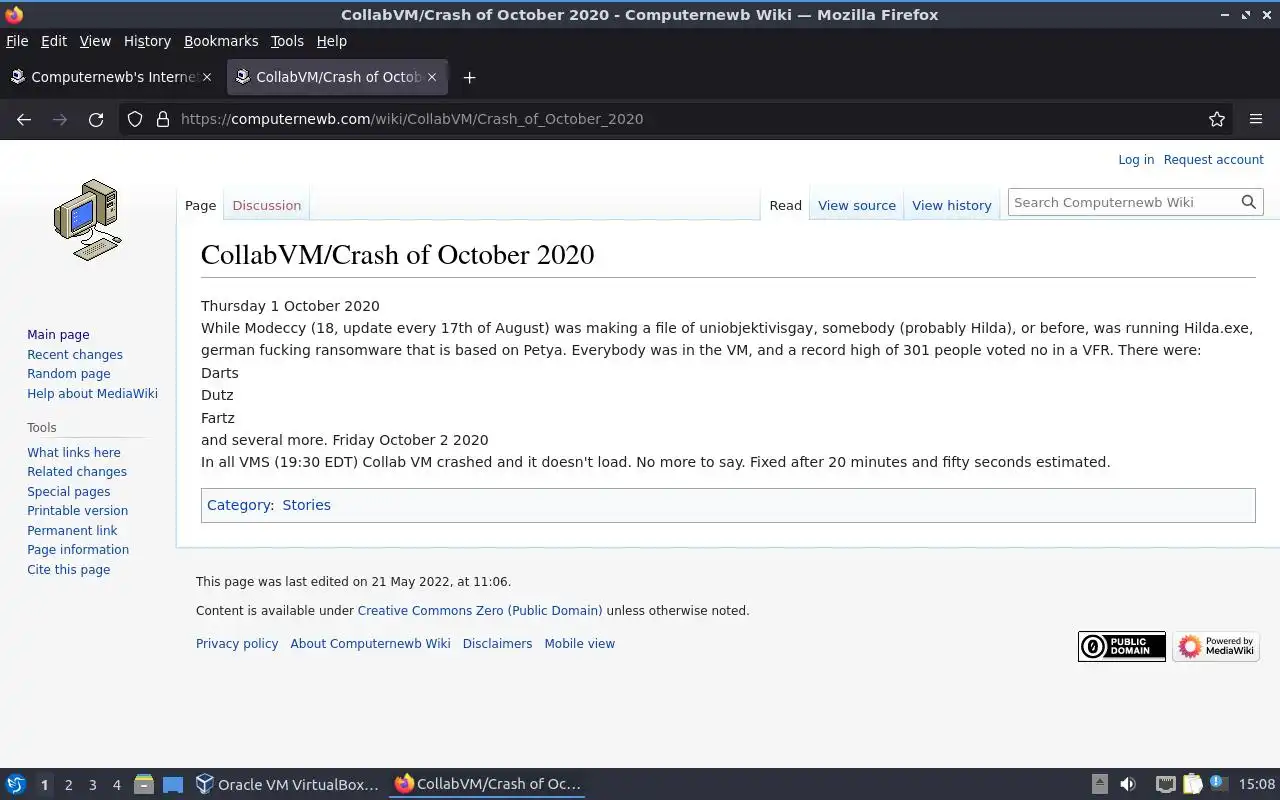Open the tracking protection shield icon
The image size is (1280, 800).
coord(135,119)
